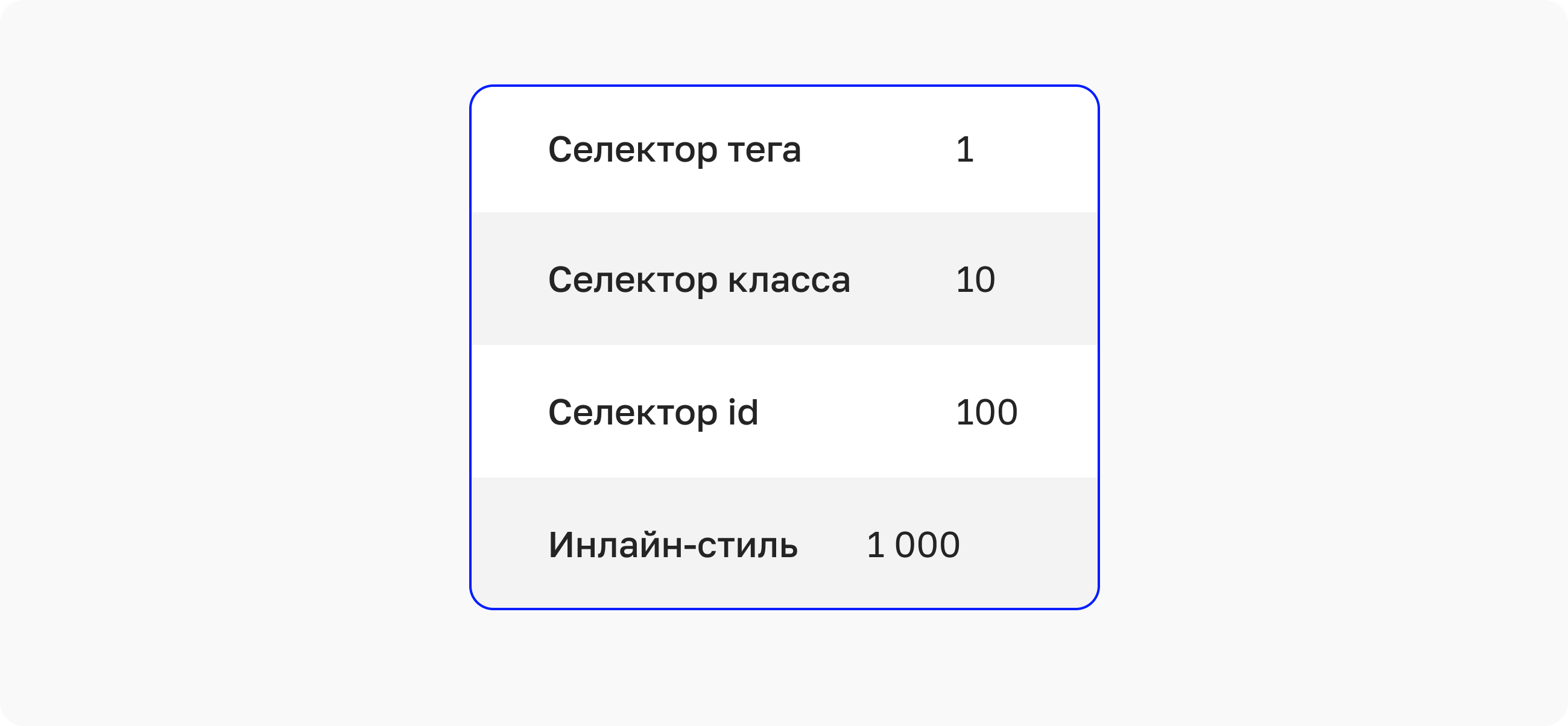The width and height of the screenshot is (1568, 726).
Task: Click the leading digit of 1 000
Action: pos(875,544)
